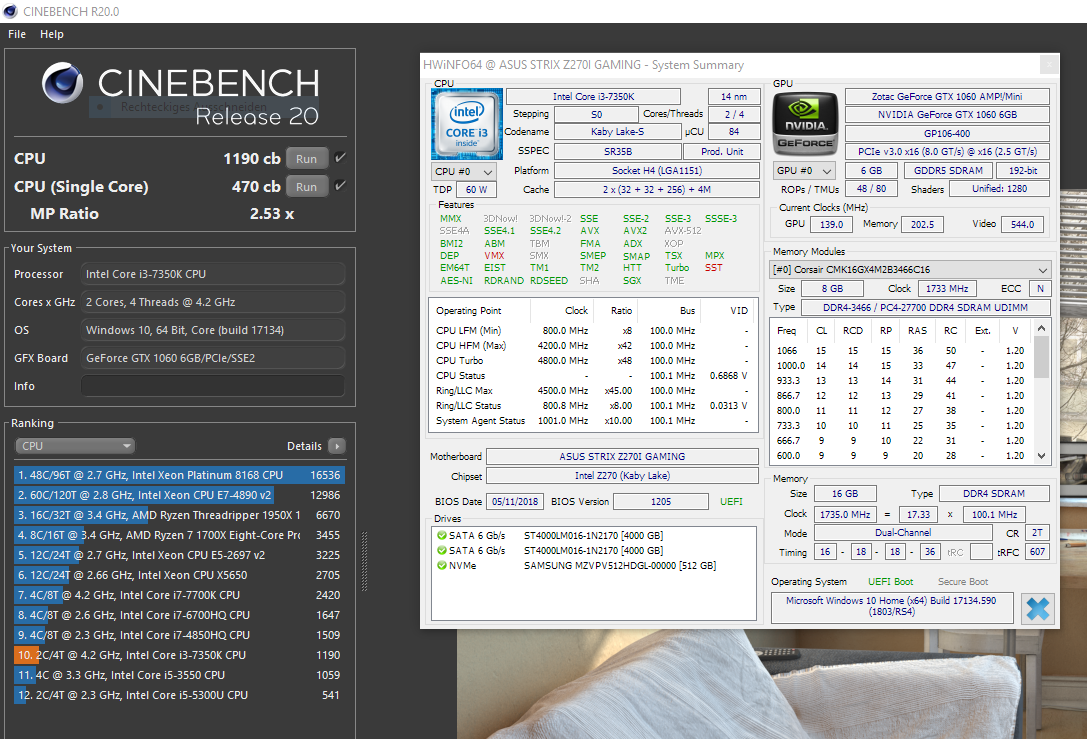
Task: Select ranking entry Intel Xeon CPU E5-2697 v2
Action: coord(180,555)
